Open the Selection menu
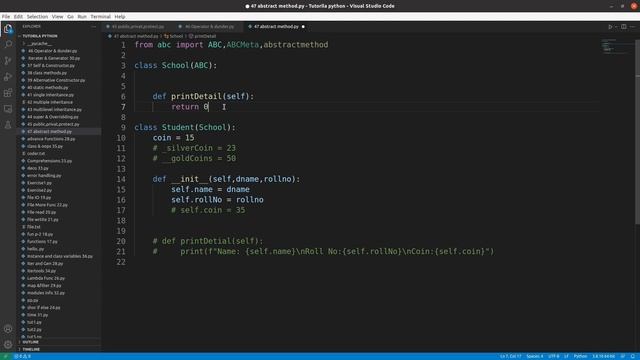 pyautogui.click(x=37, y=17)
